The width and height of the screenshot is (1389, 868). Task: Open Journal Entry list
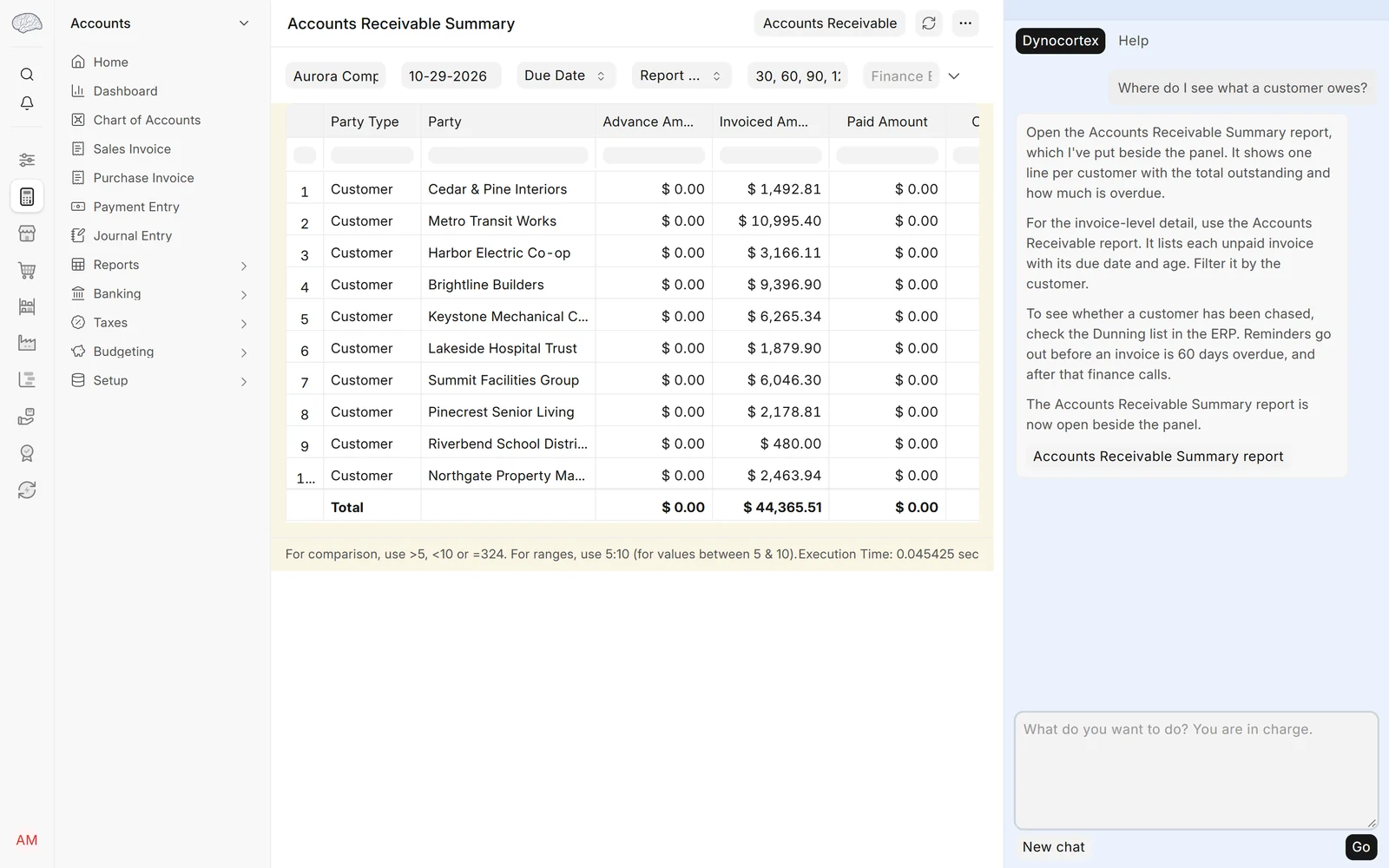[132, 236]
